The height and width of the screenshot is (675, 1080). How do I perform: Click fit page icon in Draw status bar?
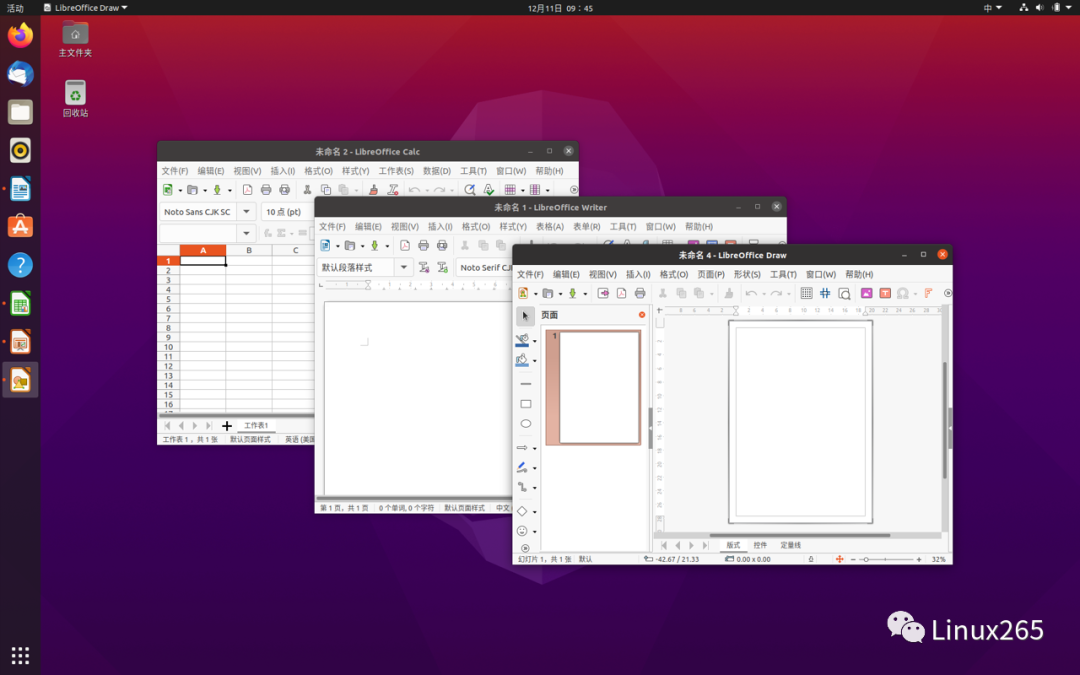click(839, 559)
